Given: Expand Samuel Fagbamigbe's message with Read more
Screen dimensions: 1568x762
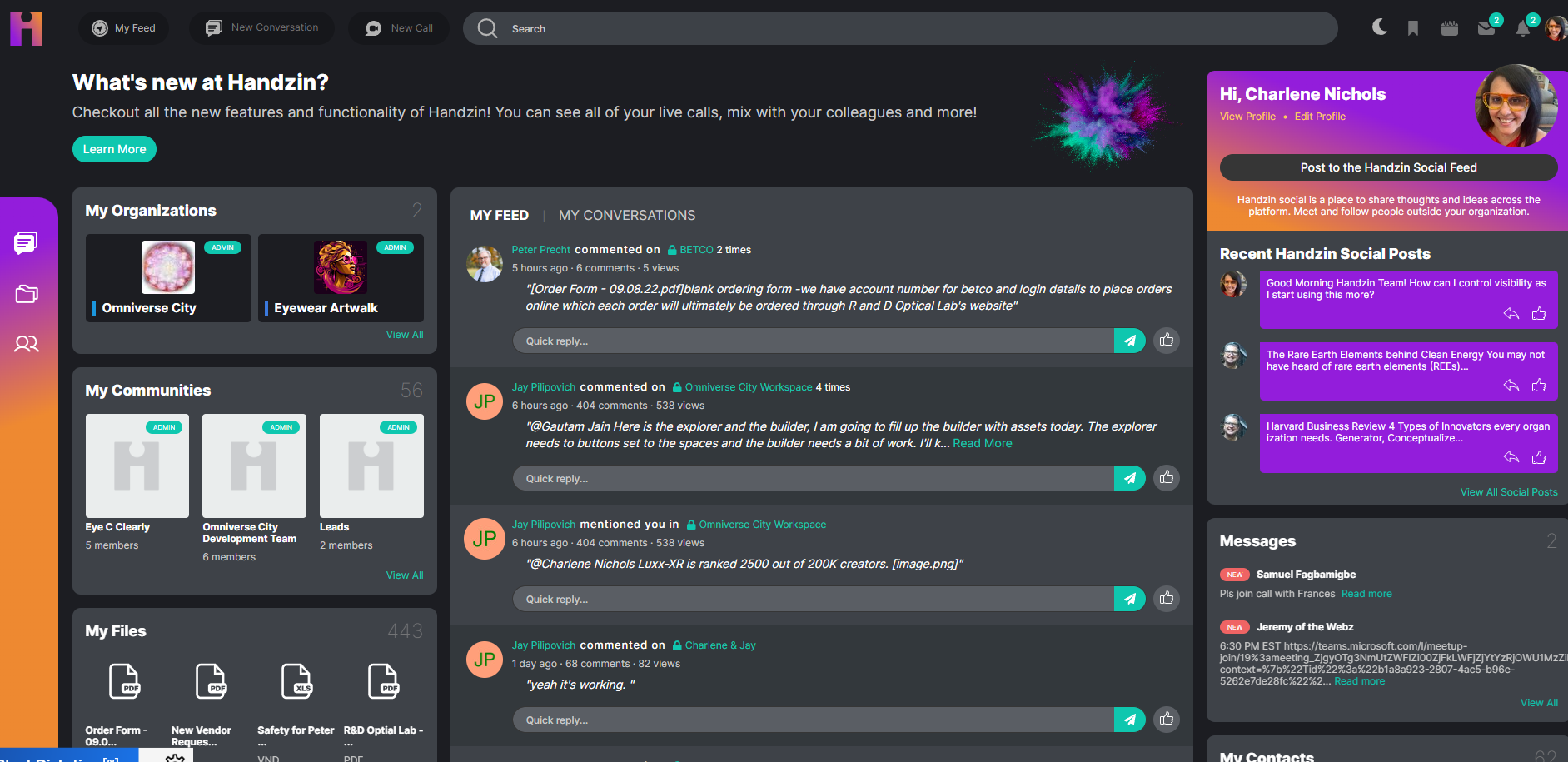Looking at the screenshot, I should (x=1366, y=594).
